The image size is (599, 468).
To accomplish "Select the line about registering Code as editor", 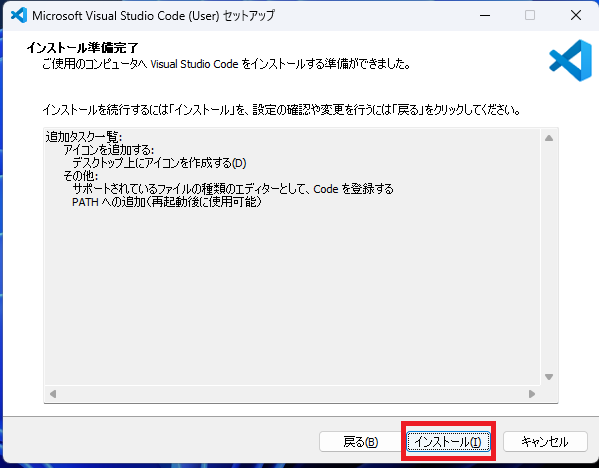I will (233, 189).
